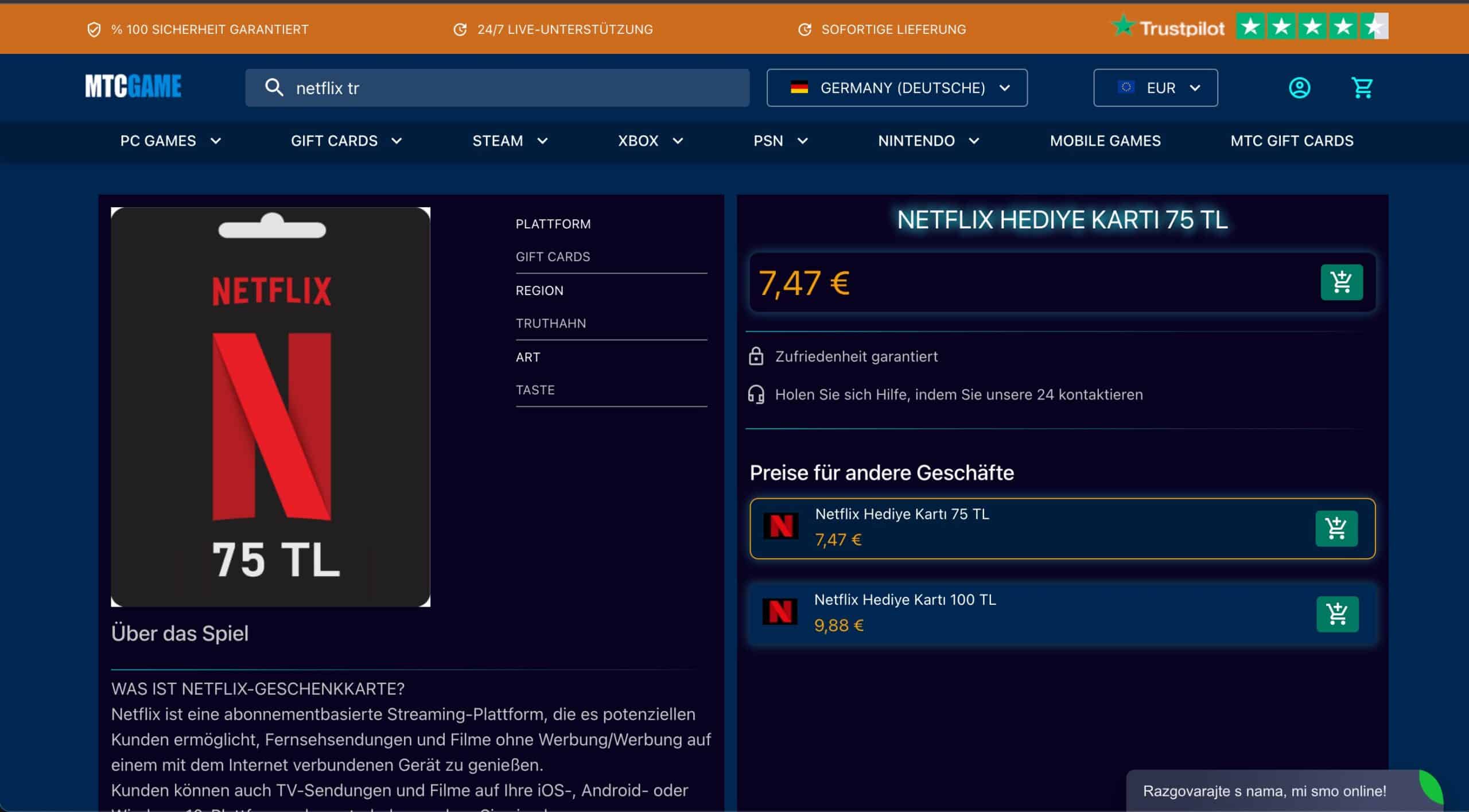Image resolution: width=1469 pixels, height=812 pixels.
Task: Click the PLATTFORM label
Action: pos(553,224)
